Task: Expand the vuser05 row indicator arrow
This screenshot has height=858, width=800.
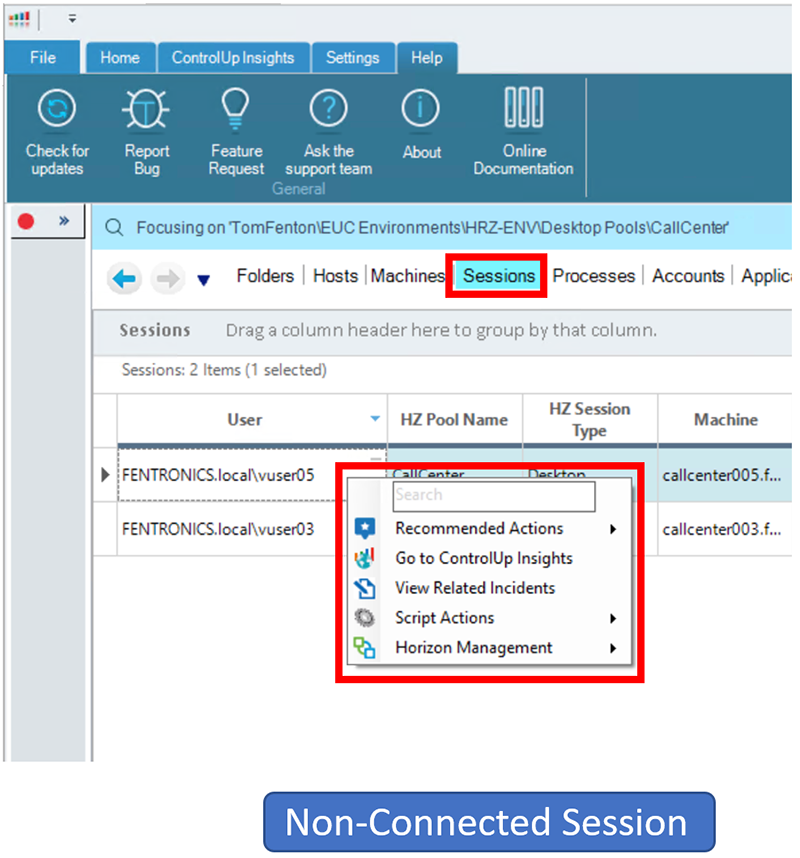Action: (x=106, y=474)
